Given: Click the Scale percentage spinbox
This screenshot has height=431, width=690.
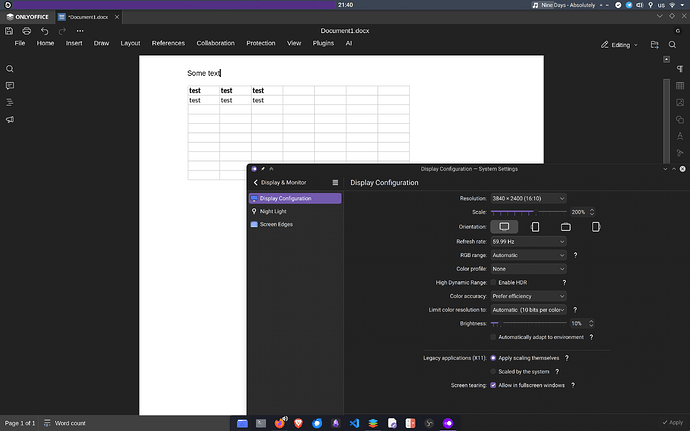Looking at the screenshot, I should (x=582, y=212).
